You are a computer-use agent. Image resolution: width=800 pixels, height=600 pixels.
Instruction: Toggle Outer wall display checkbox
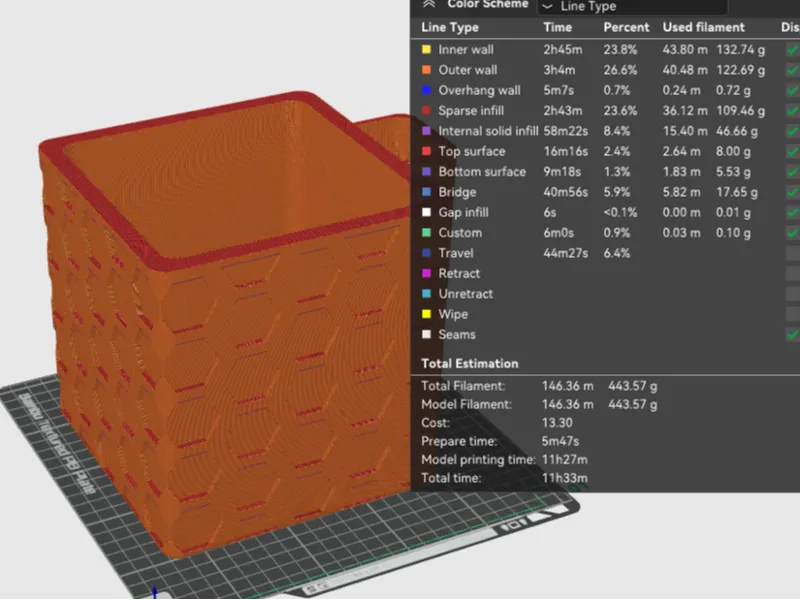(x=792, y=70)
